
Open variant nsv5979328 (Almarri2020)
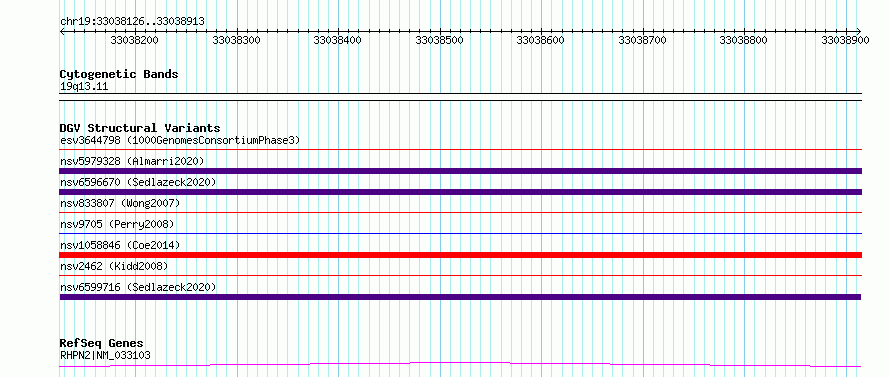coord(132,161)
